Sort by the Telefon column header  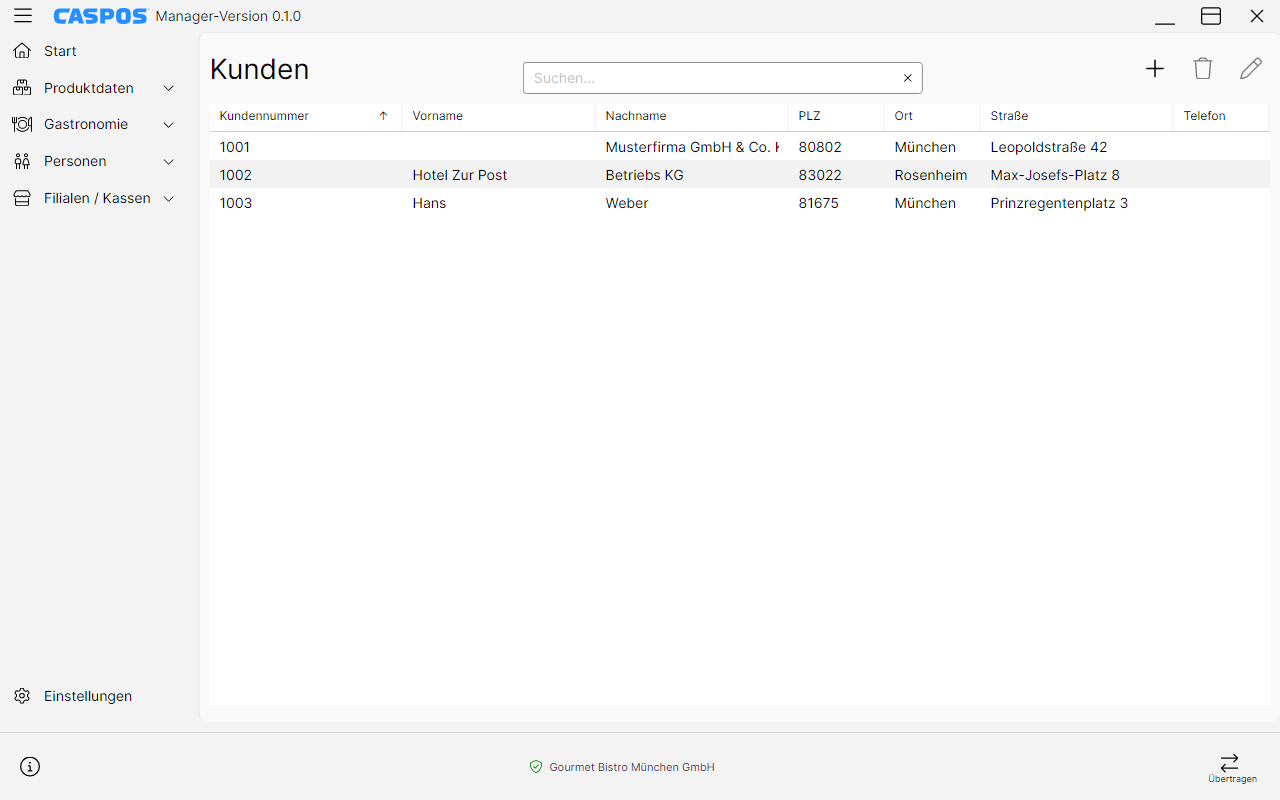(x=1221, y=116)
